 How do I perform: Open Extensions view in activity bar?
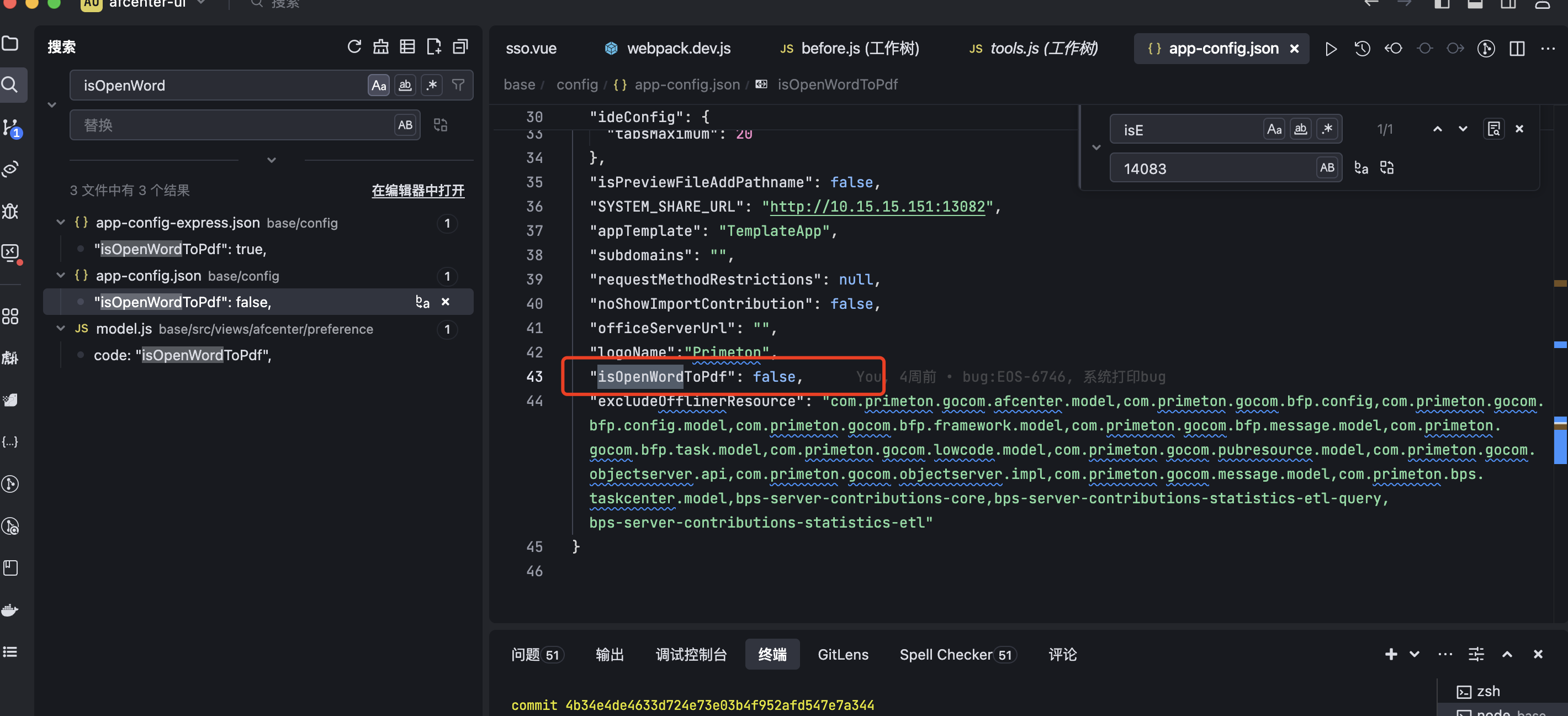pyautogui.click(x=10, y=316)
